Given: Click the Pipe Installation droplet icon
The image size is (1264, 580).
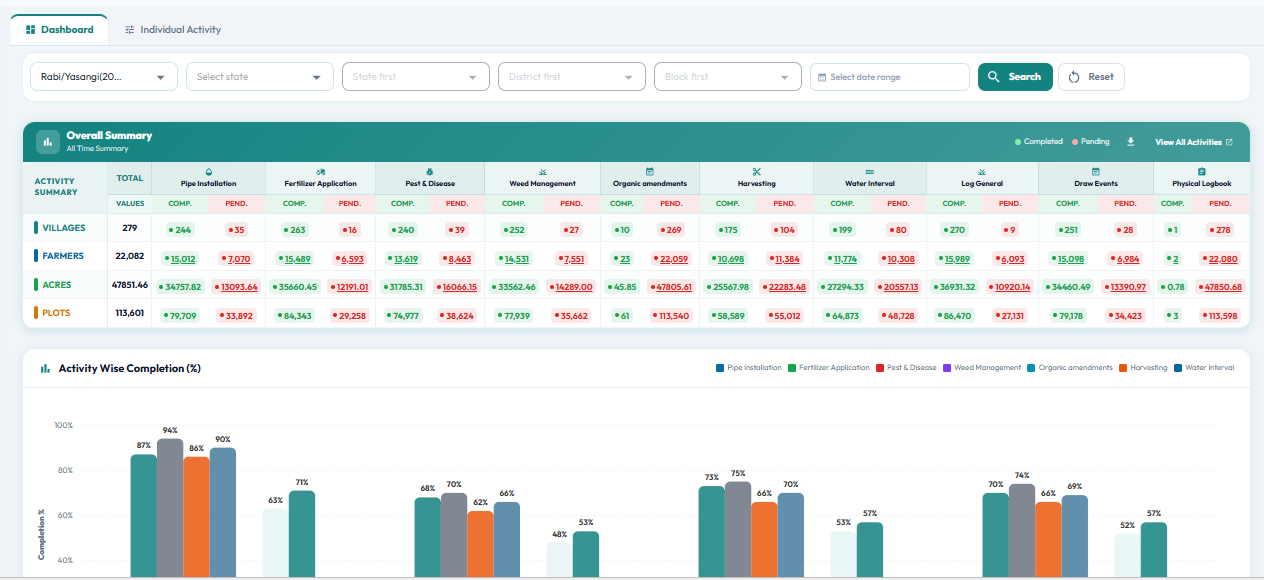Looking at the screenshot, I should (209, 172).
